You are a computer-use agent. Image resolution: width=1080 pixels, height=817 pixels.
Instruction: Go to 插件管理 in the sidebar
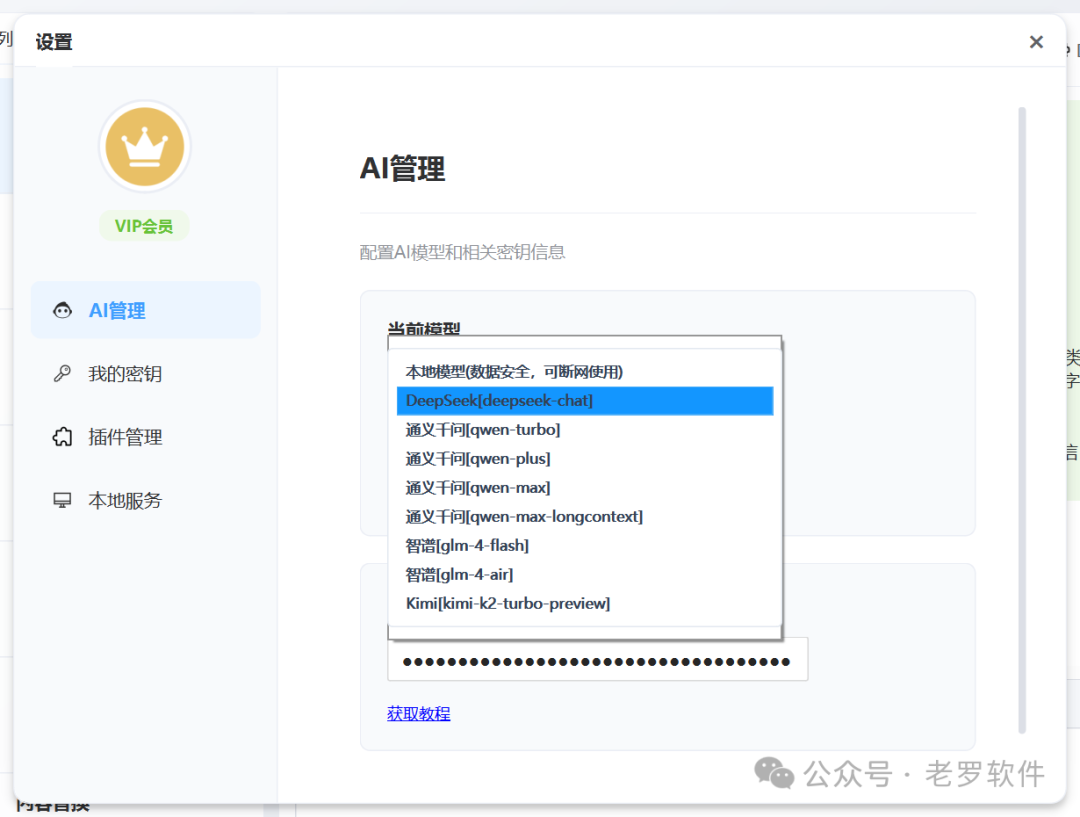145,437
